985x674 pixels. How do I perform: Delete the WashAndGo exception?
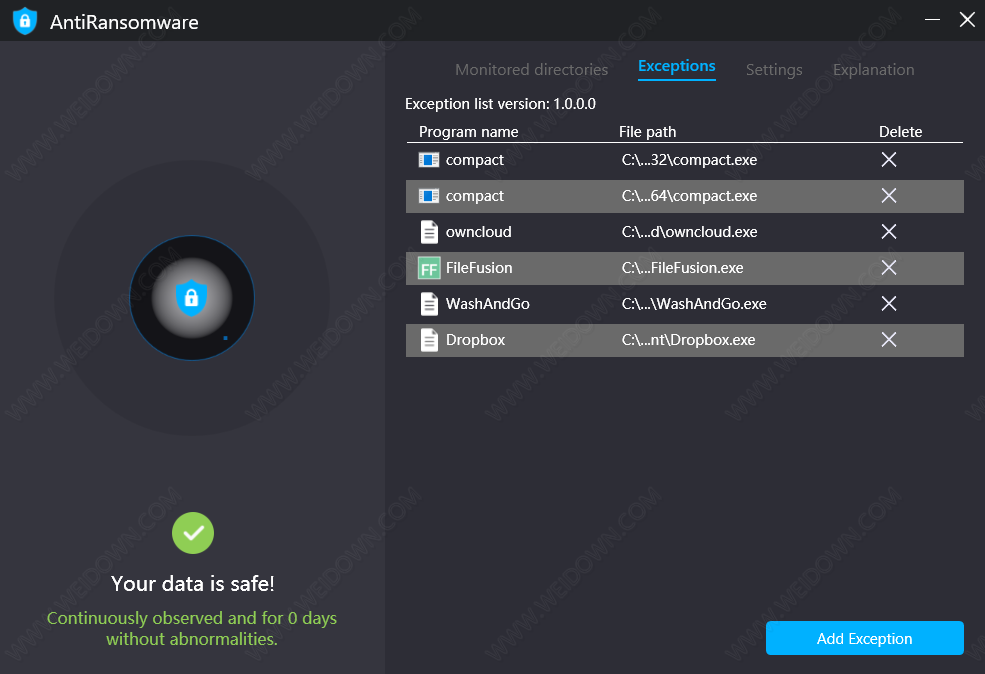coord(888,303)
